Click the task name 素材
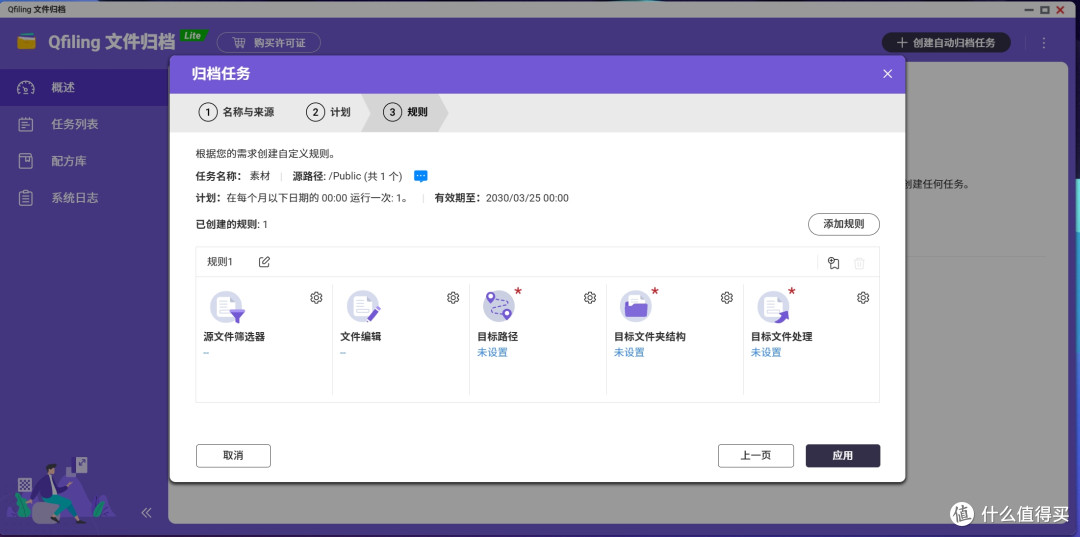This screenshot has width=1080, height=537. [x=259, y=176]
